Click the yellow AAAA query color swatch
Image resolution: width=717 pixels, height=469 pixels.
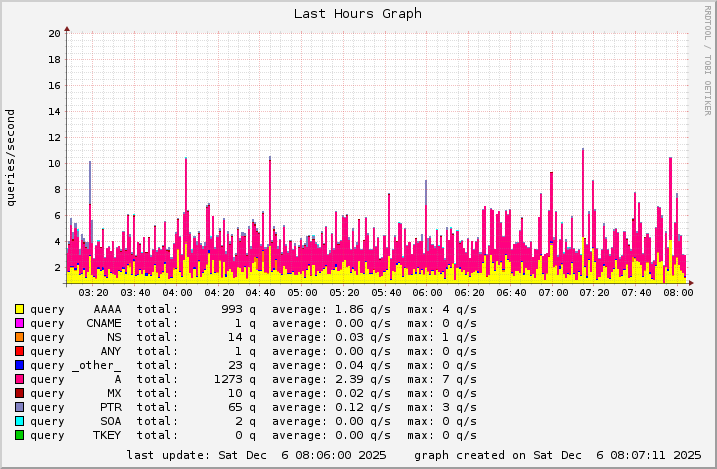pos(19,309)
